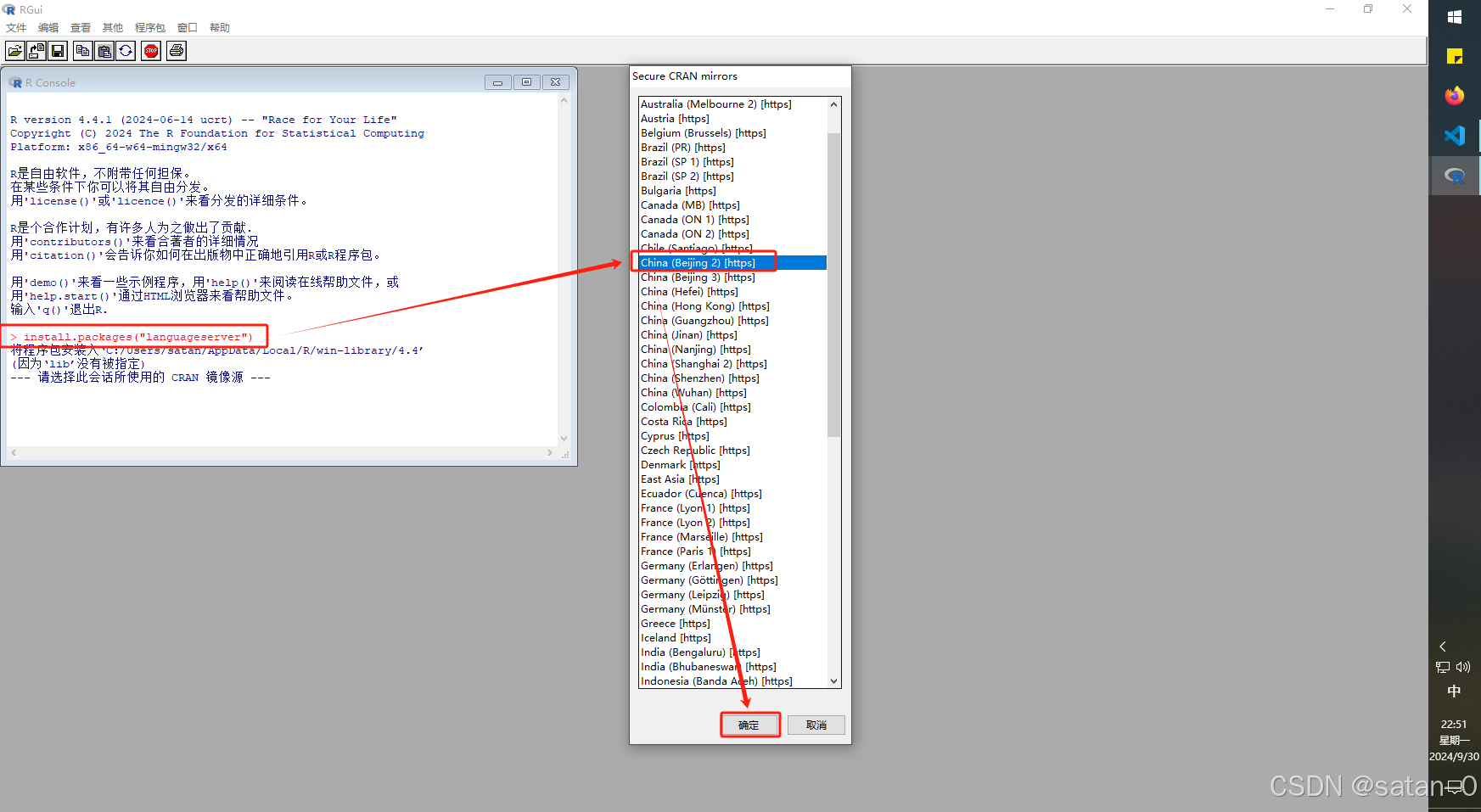This screenshot has width=1481, height=812.
Task: Click the volume speaker tray icon
Action: (1463, 667)
